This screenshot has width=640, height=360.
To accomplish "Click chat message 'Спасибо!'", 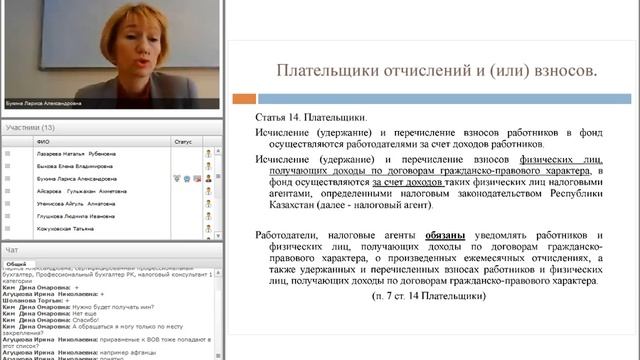I will 85,320.
